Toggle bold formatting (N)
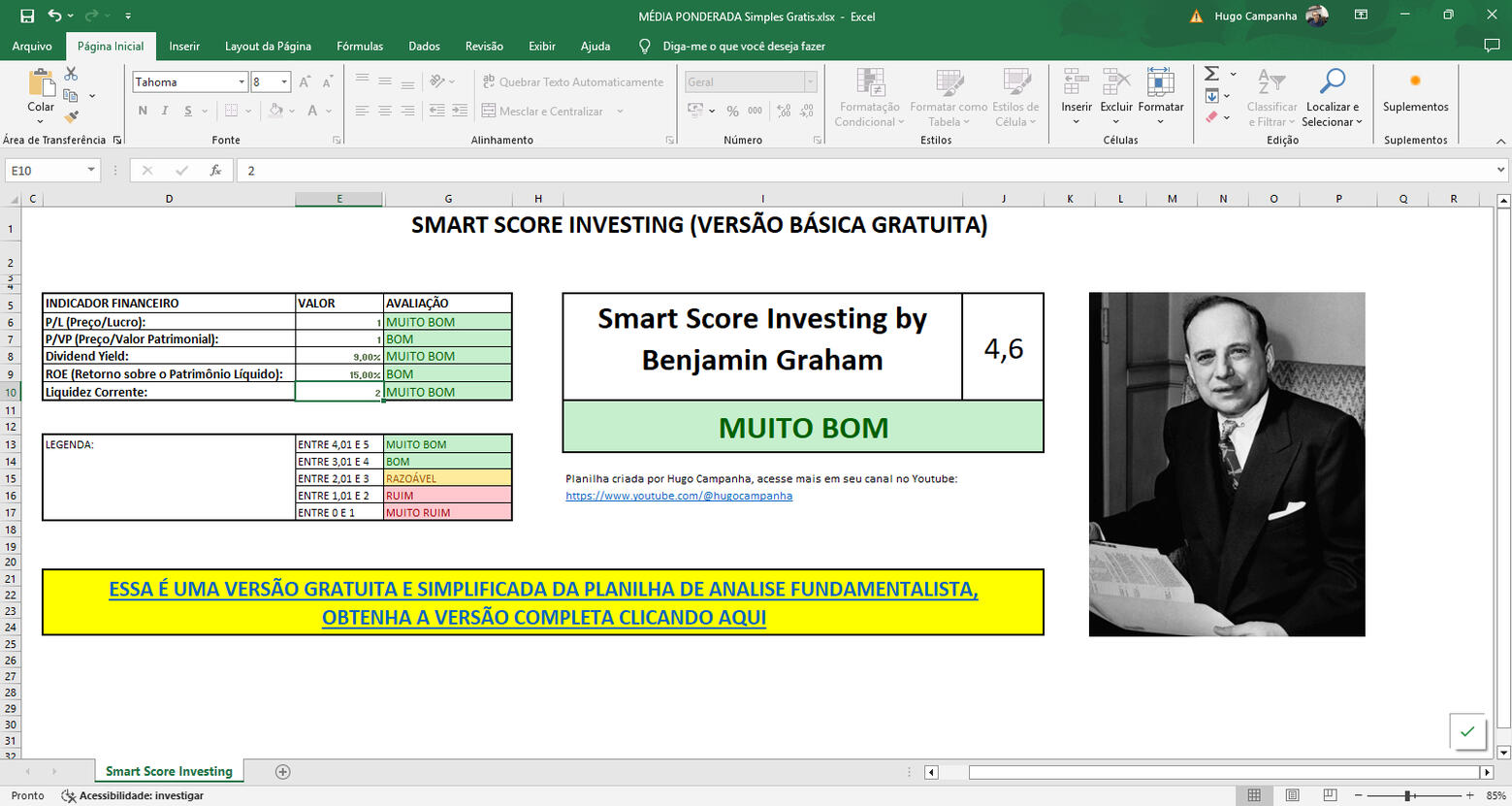 coord(143,111)
